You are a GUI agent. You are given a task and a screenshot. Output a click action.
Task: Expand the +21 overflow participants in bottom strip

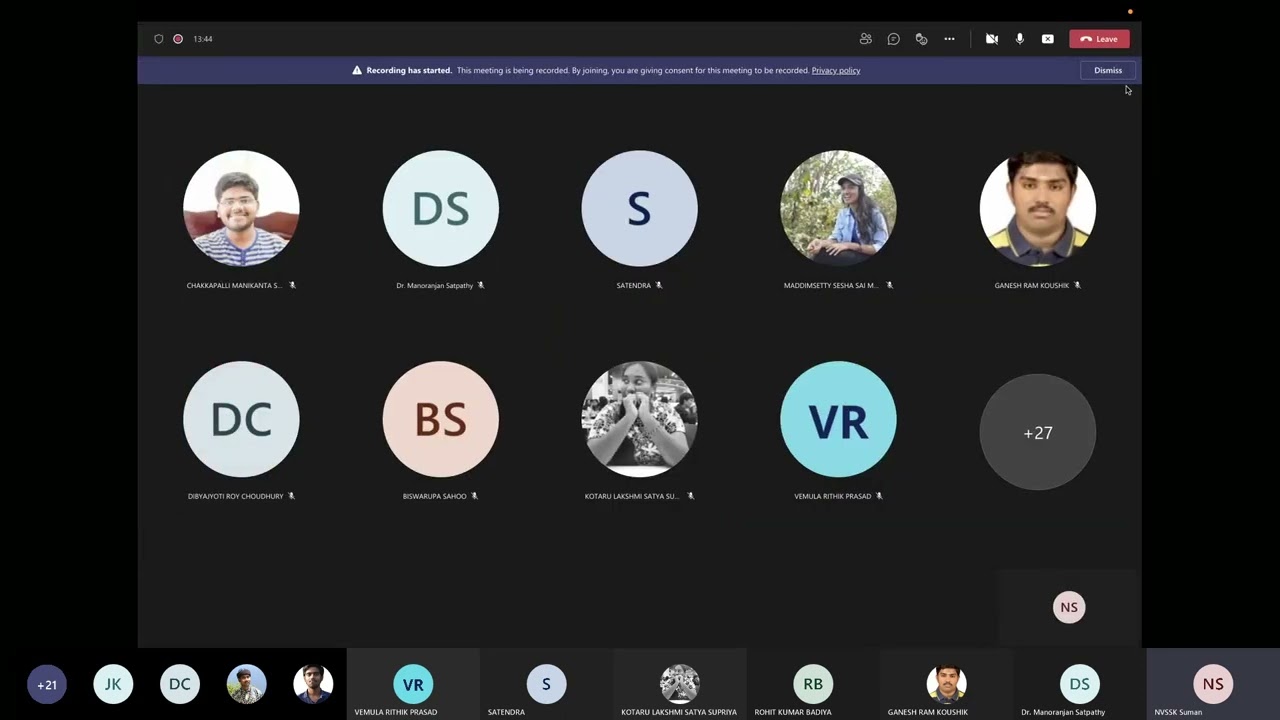tap(47, 685)
